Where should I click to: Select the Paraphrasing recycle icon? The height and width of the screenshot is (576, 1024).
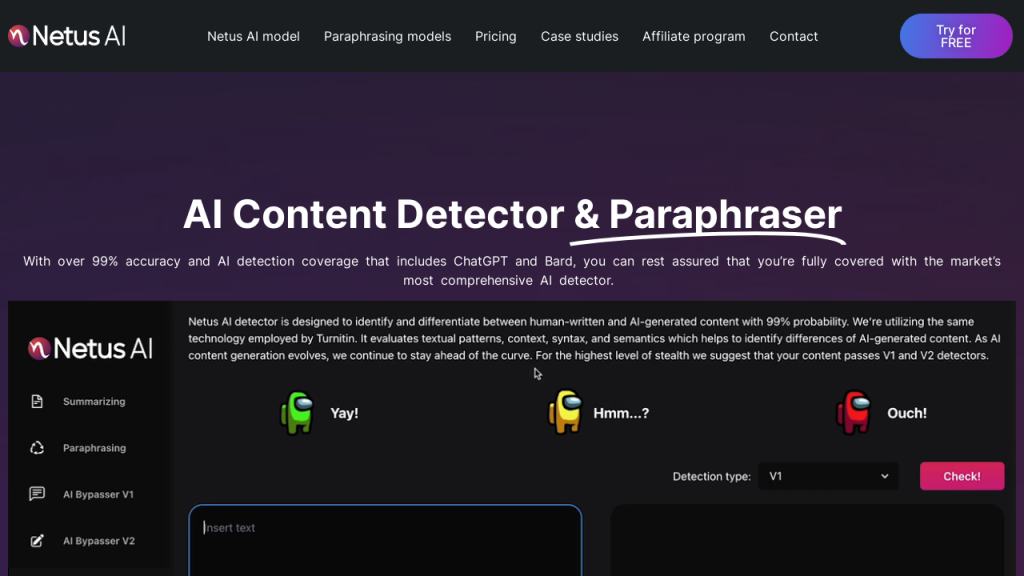pos(37,448)
